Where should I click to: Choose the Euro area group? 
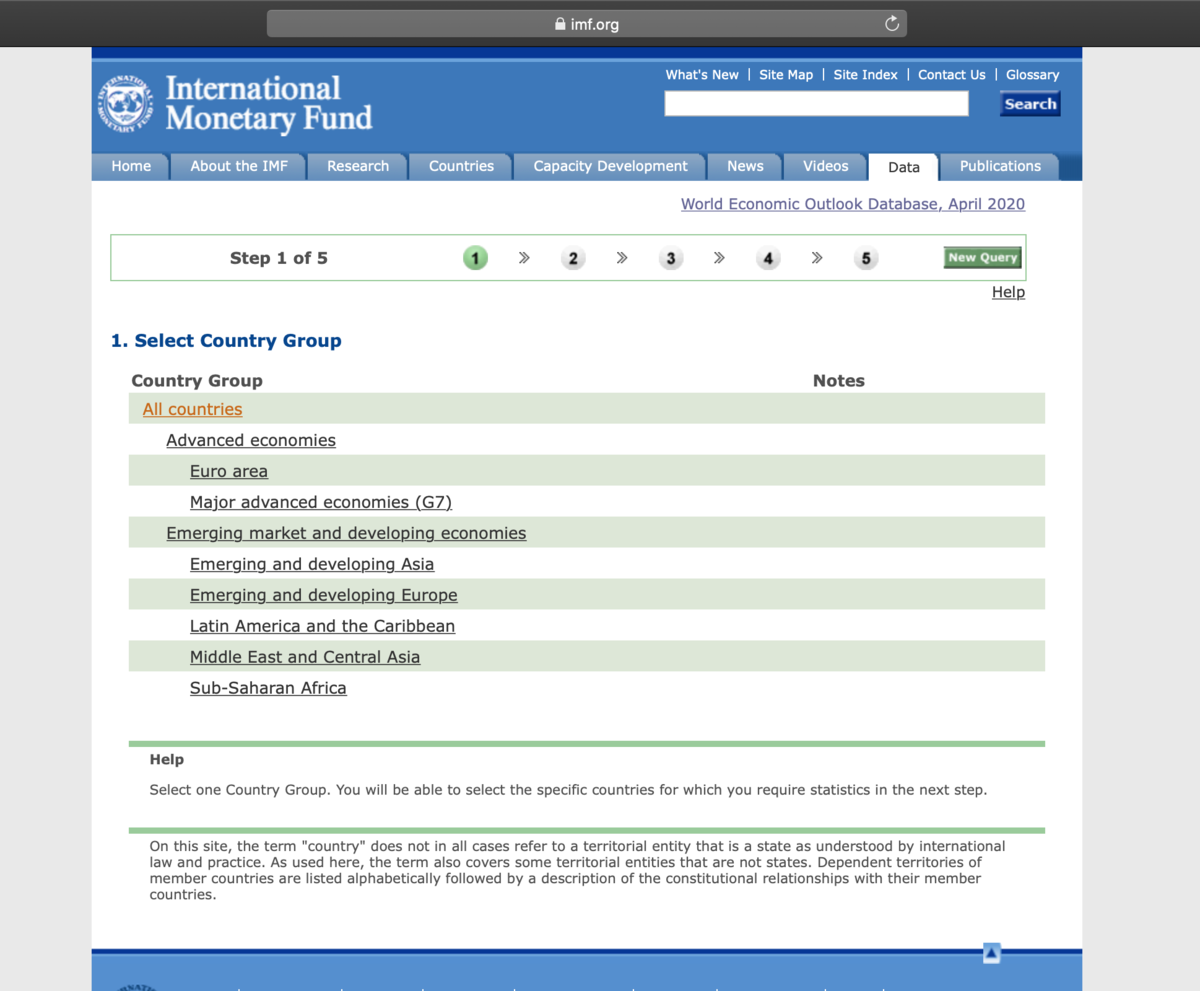(229, 471)
